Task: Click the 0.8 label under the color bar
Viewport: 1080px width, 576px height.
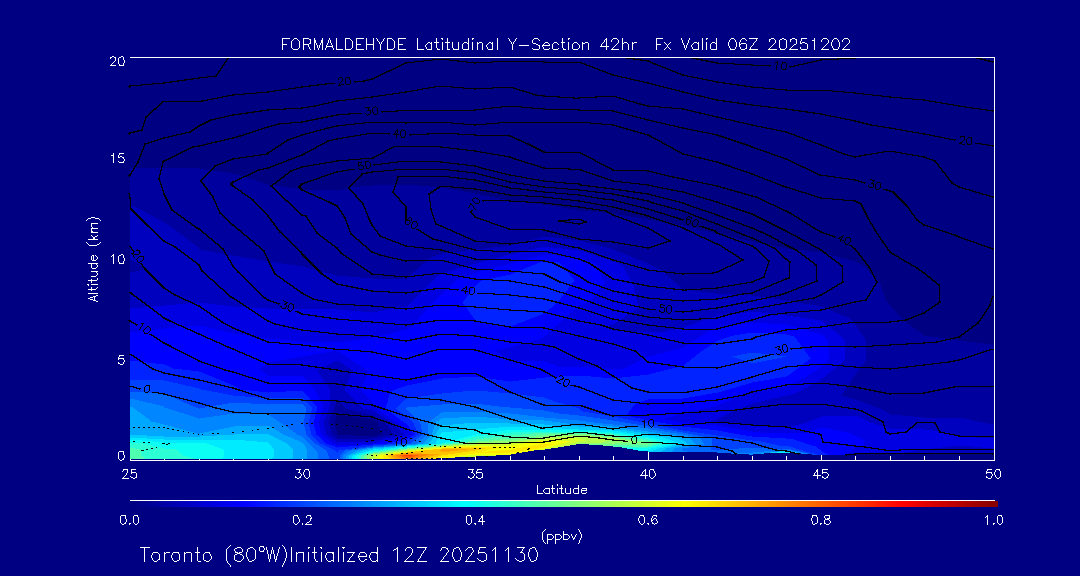Action: pyautogui.click(x=821, y=520)
